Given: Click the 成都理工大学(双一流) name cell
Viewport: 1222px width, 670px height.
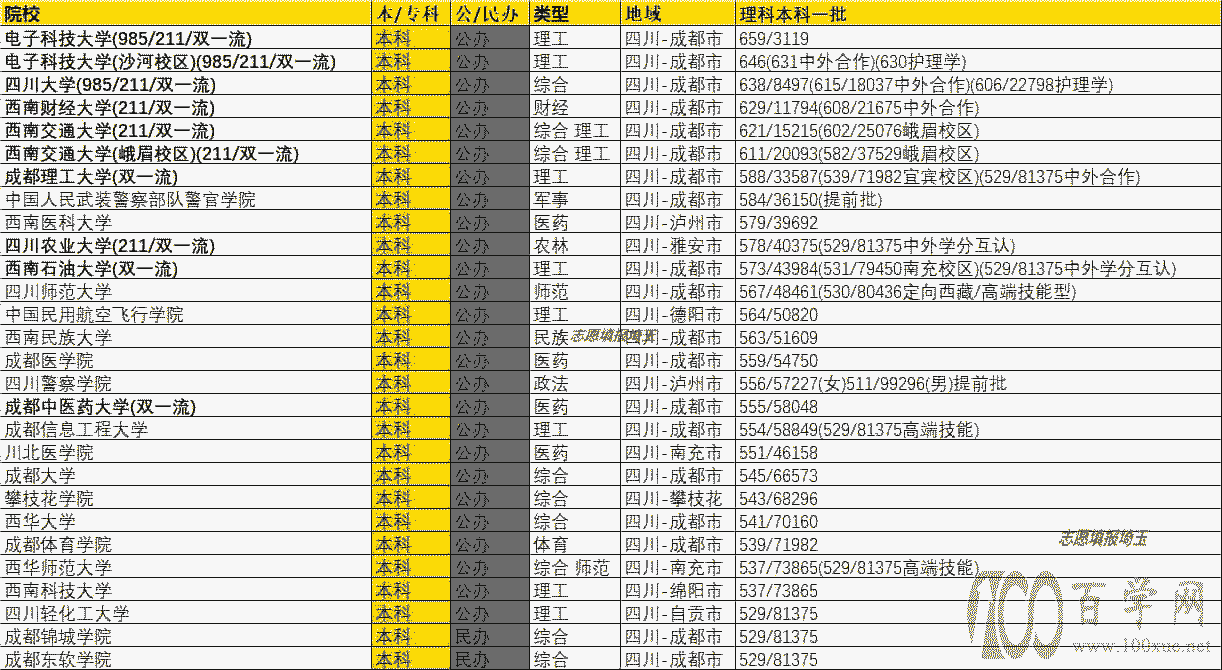Looking at the screenshot, I should tap(186, 177).
